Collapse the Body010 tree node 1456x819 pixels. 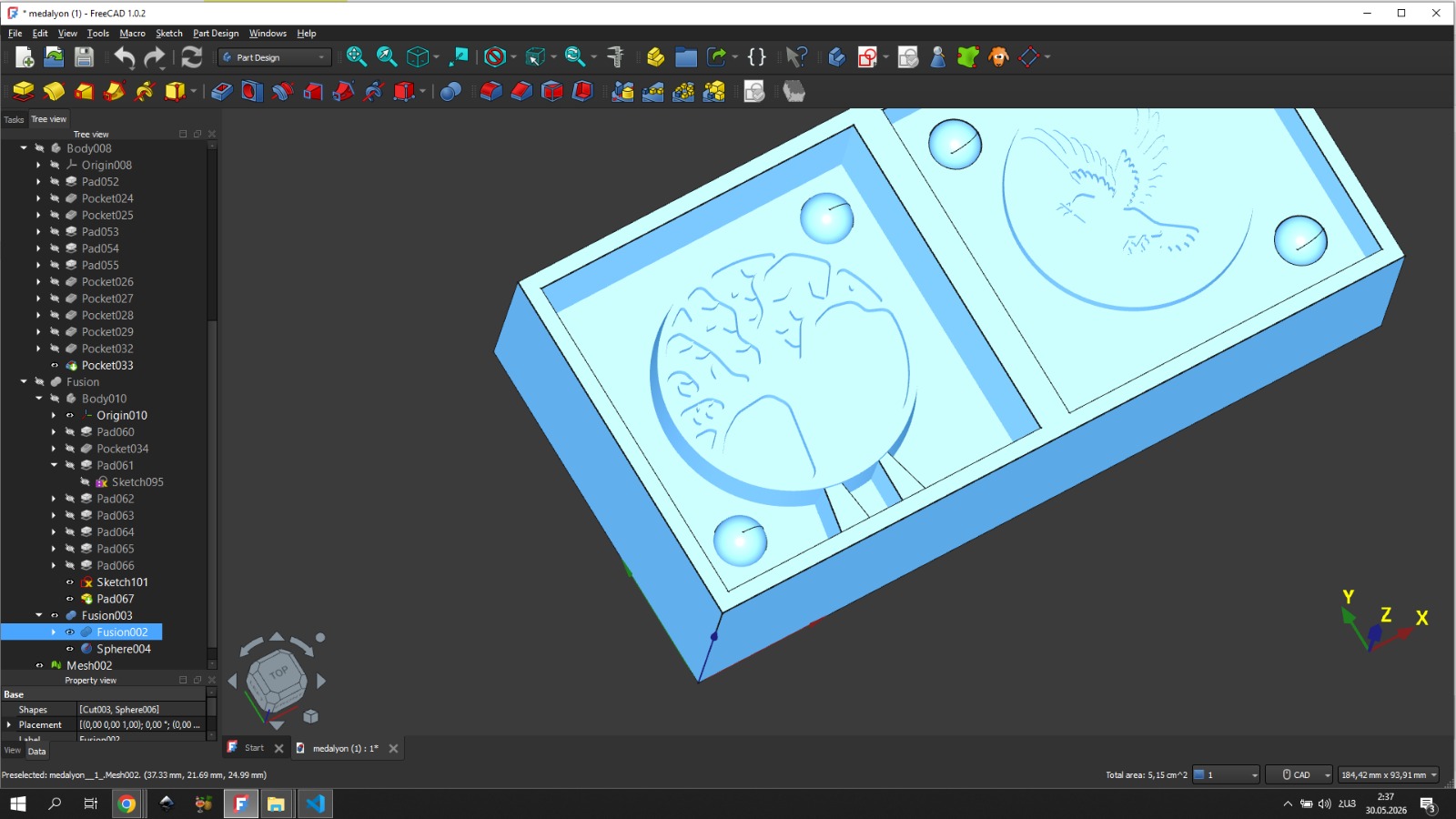click(x=38, y=399)
